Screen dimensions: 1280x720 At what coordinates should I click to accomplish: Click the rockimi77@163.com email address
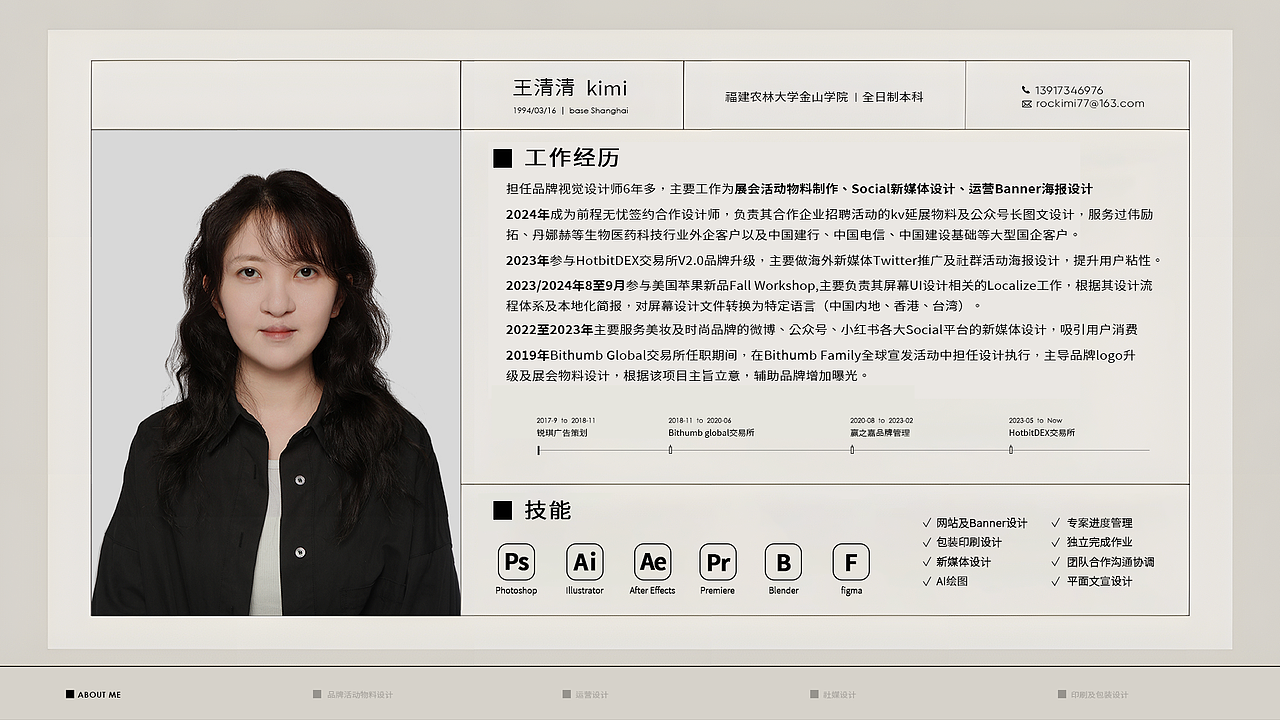[x=1090, y=103]
